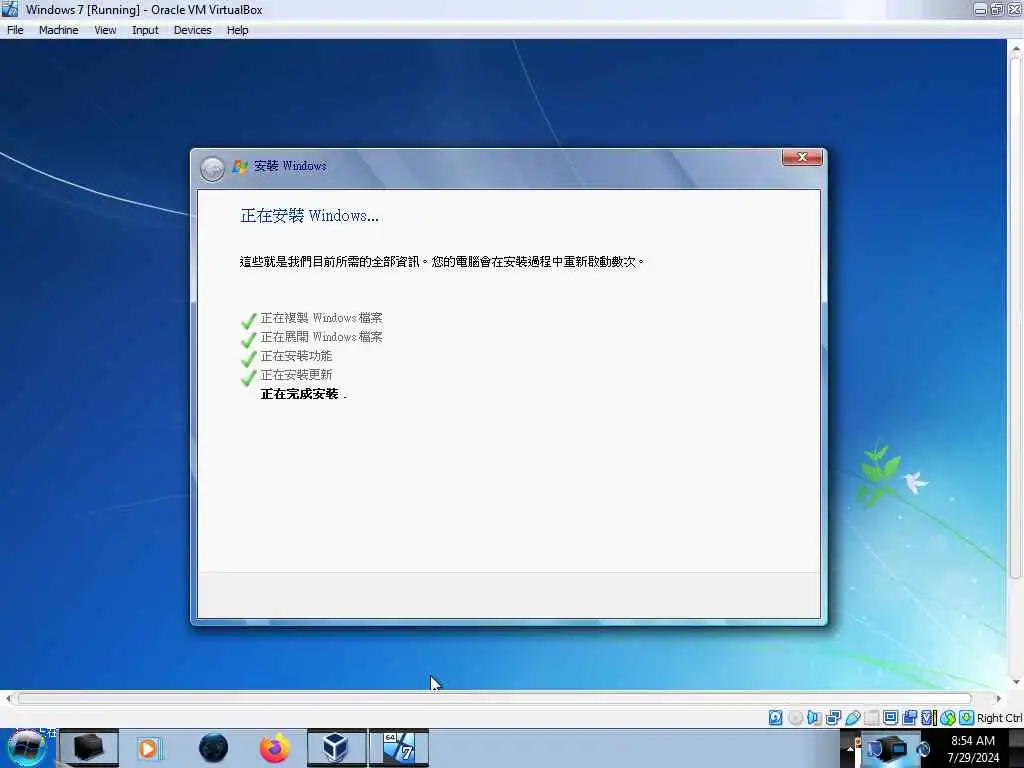Click the VirtualBox icon in title bar
This screenshot has width=1024, height=768.
pos(10,9)
